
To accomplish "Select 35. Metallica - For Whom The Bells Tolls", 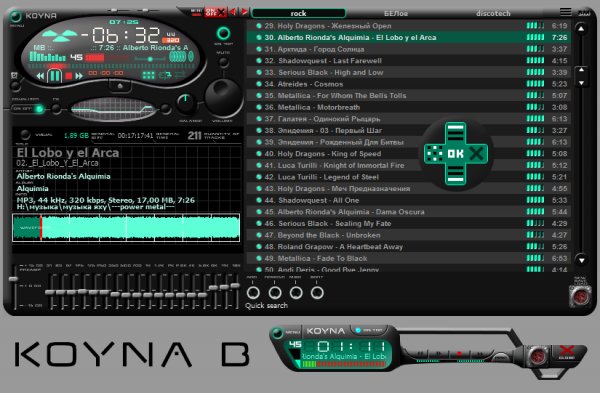I will tap(408, 96).
